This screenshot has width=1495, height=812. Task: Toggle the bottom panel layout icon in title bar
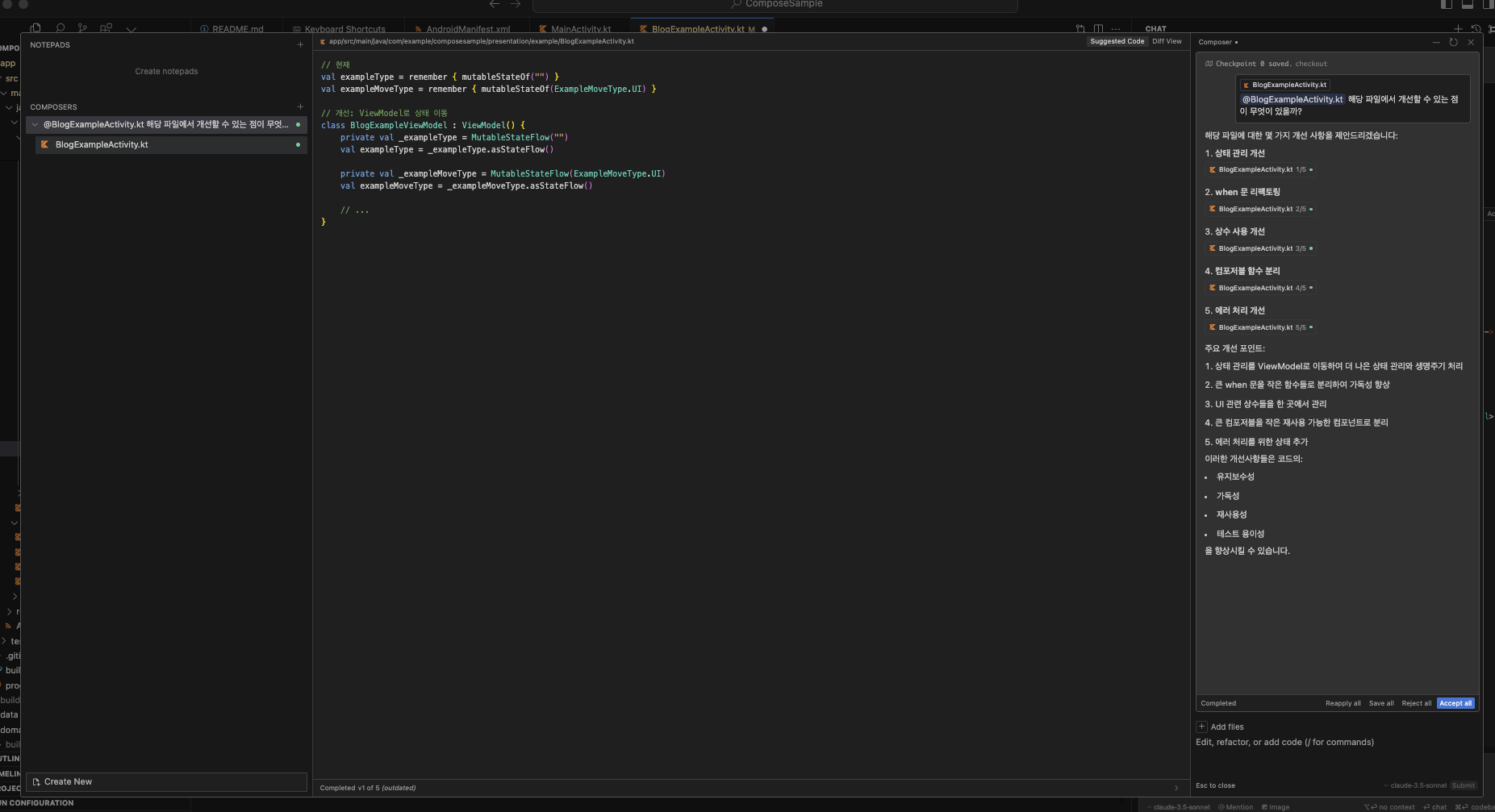tap(1467, 4)
